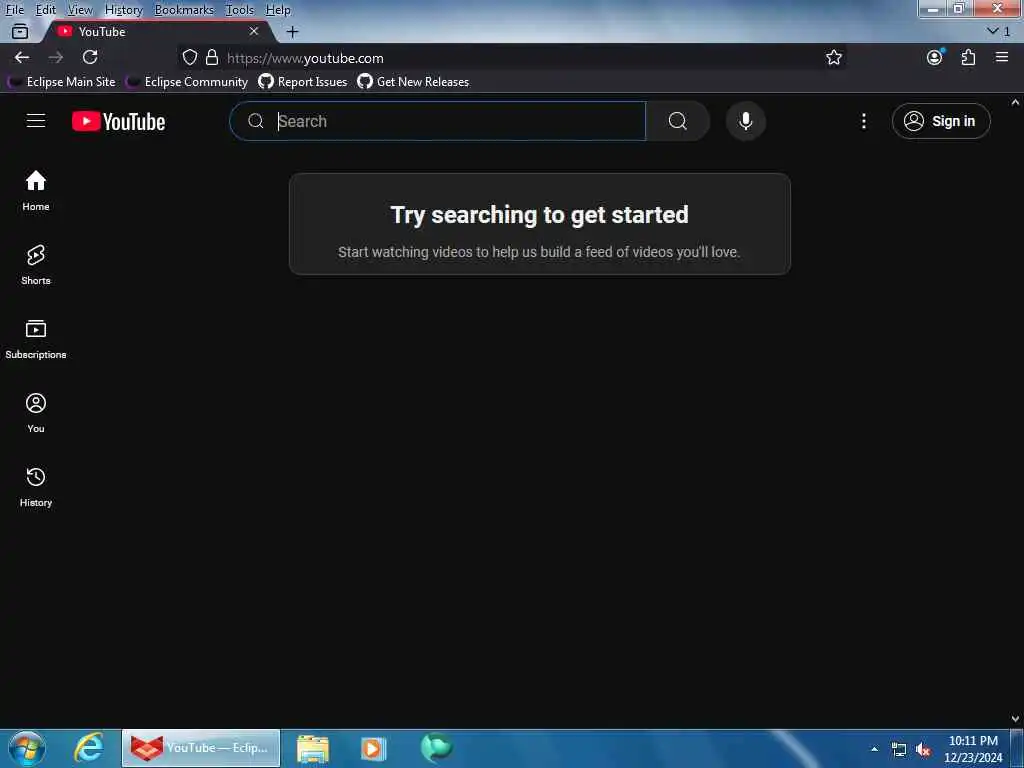Open YouTube settings three-dot menu
This screenshot has width=1024, height=768.
[x=863, y=121]
